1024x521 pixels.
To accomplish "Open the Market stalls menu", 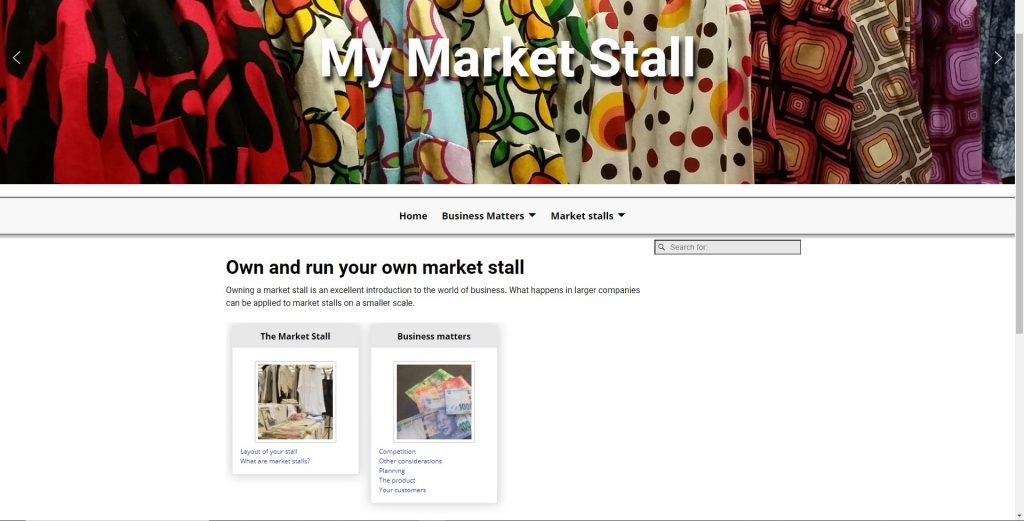I will click(582, 215).
